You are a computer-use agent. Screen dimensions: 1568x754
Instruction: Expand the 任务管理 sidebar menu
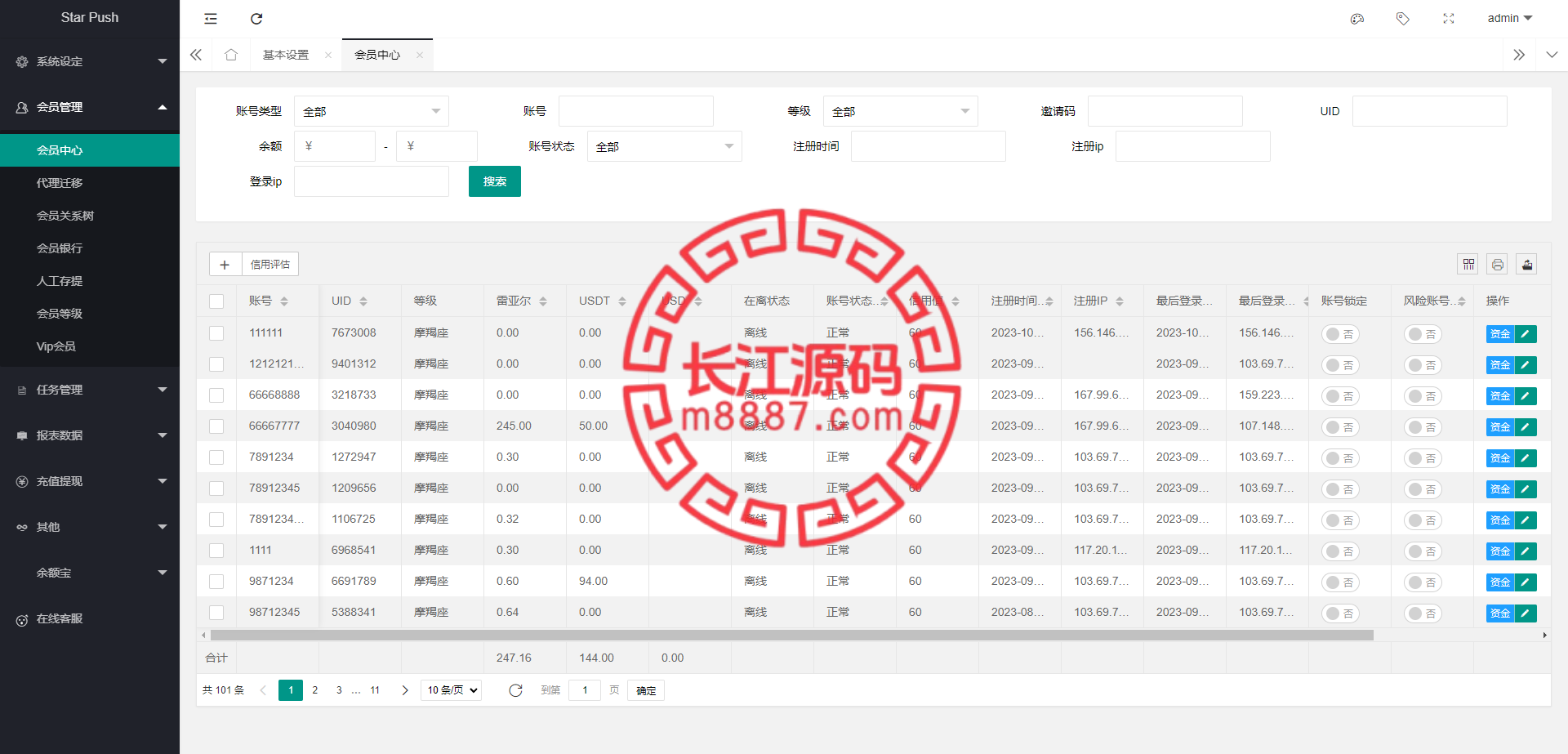tap(90, 390)
